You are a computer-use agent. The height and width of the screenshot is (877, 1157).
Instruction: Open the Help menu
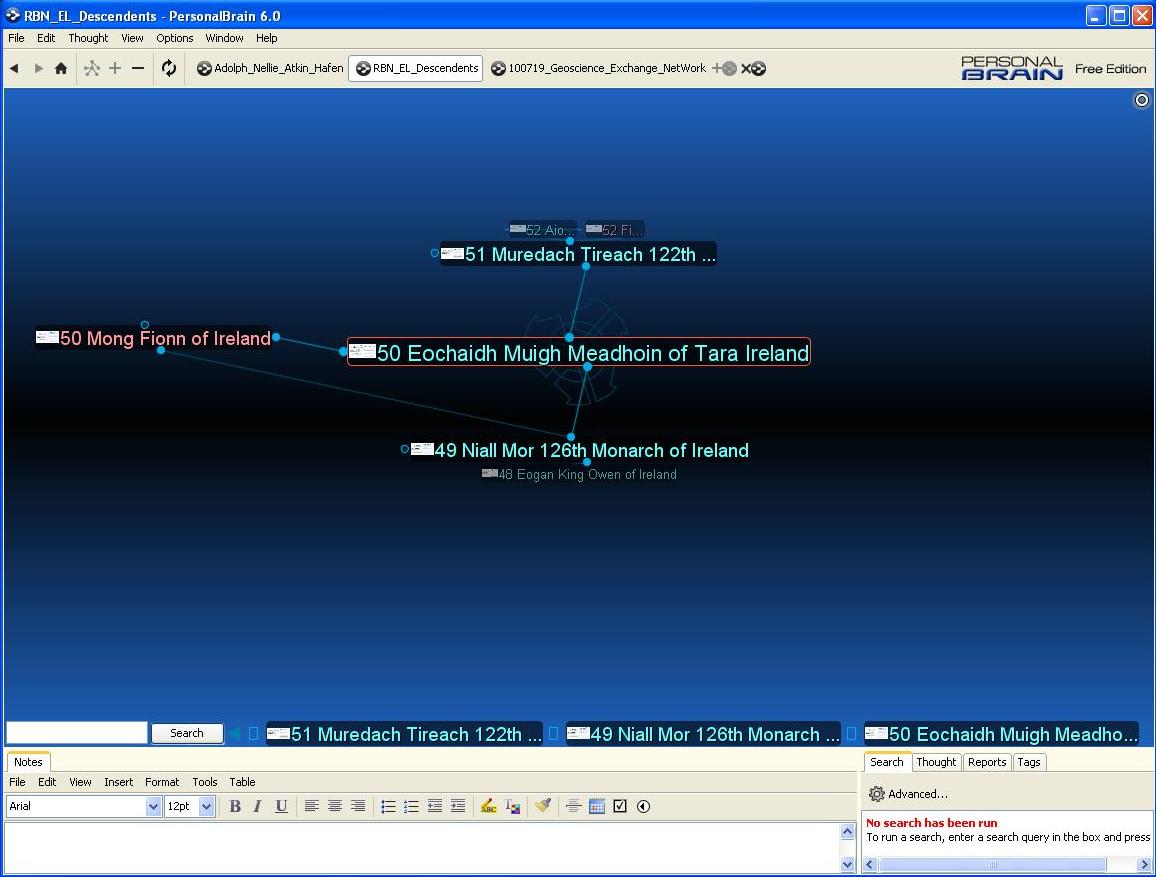click(x=267, y=38)
